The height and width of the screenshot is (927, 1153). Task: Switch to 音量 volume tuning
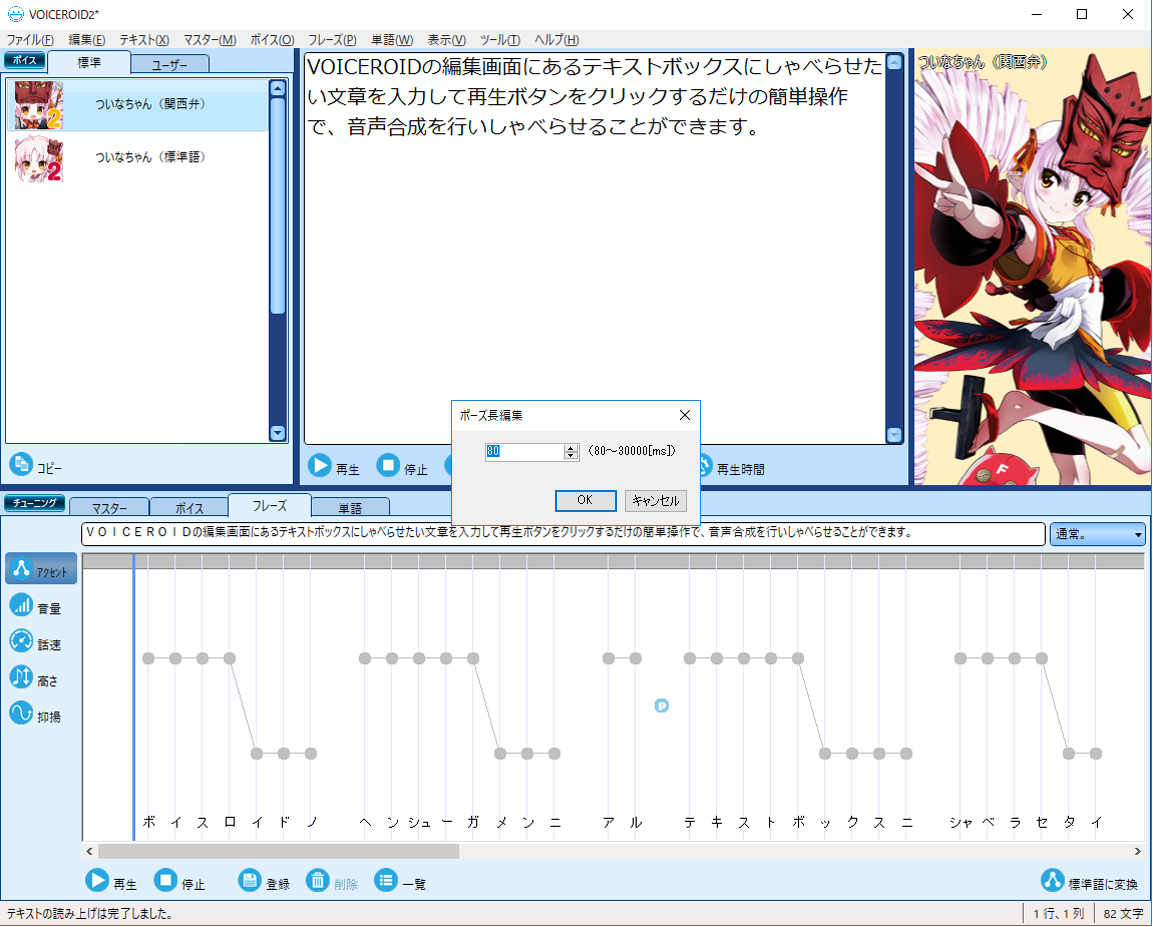tap(35, 606)
